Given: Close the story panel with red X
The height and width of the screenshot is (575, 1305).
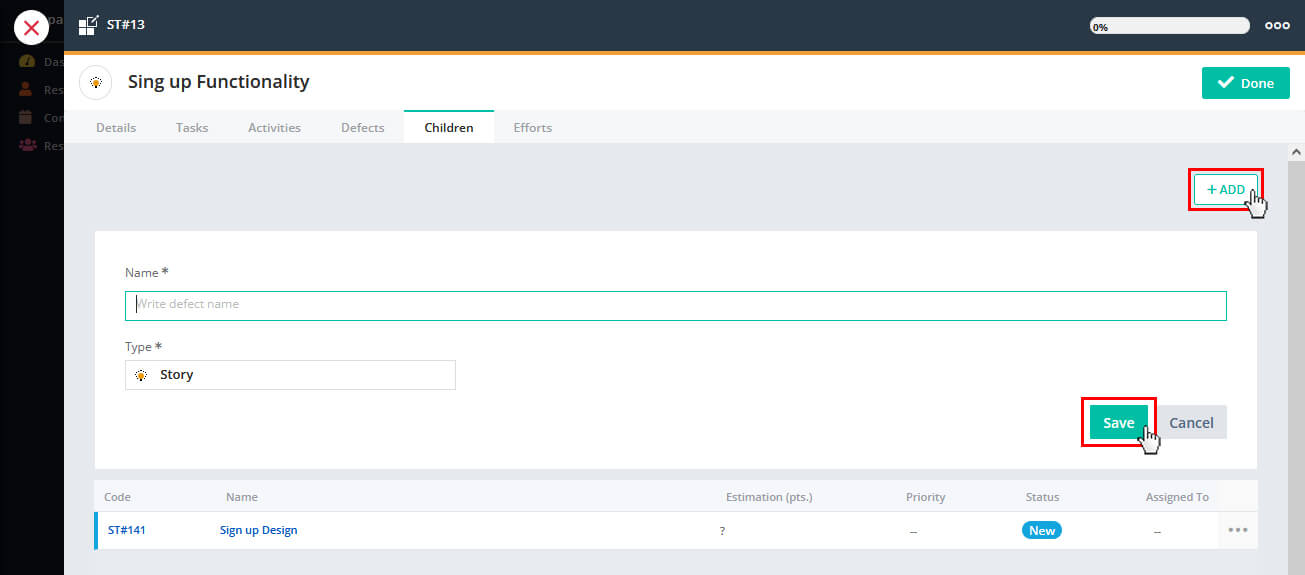Looking at the screenshot, I should tap(32, 28).
